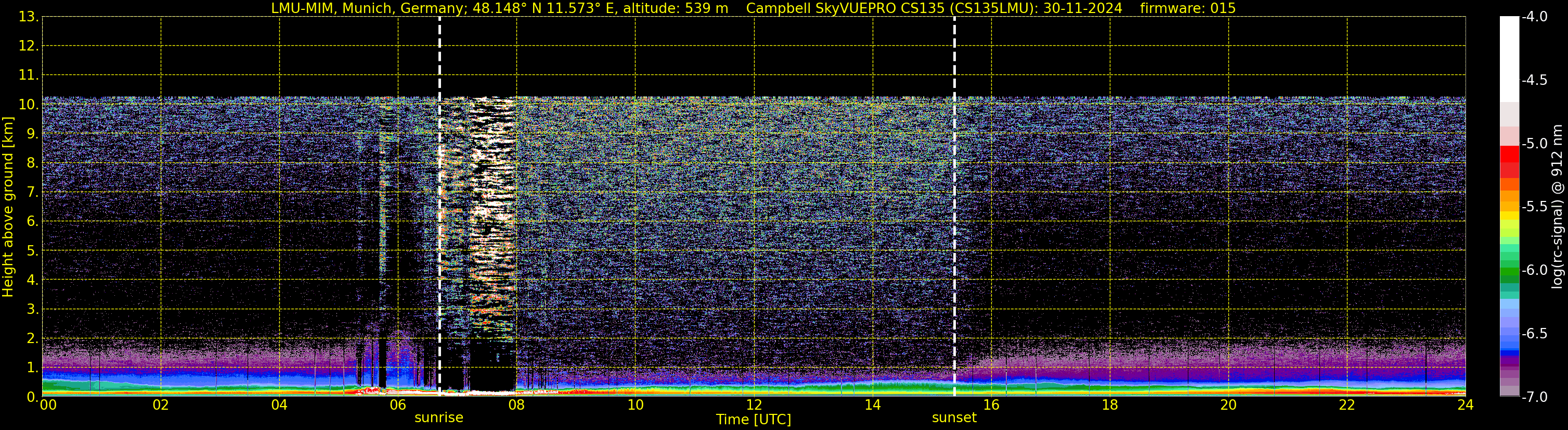Screen dimensions: 1568x430
Task: Click time axis tick label 00
Action: (48, 405)
